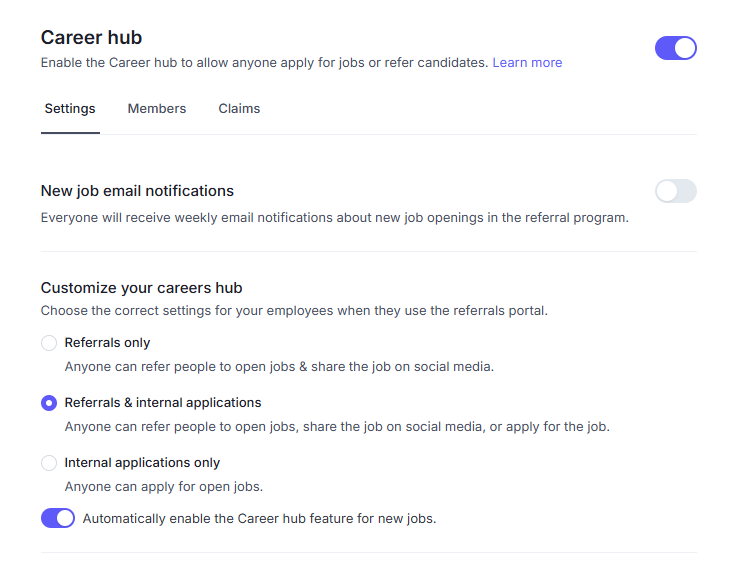Viewport: 741px width, 564px height.
Task: Switch to the Members tab
Action: click(157, 109)
